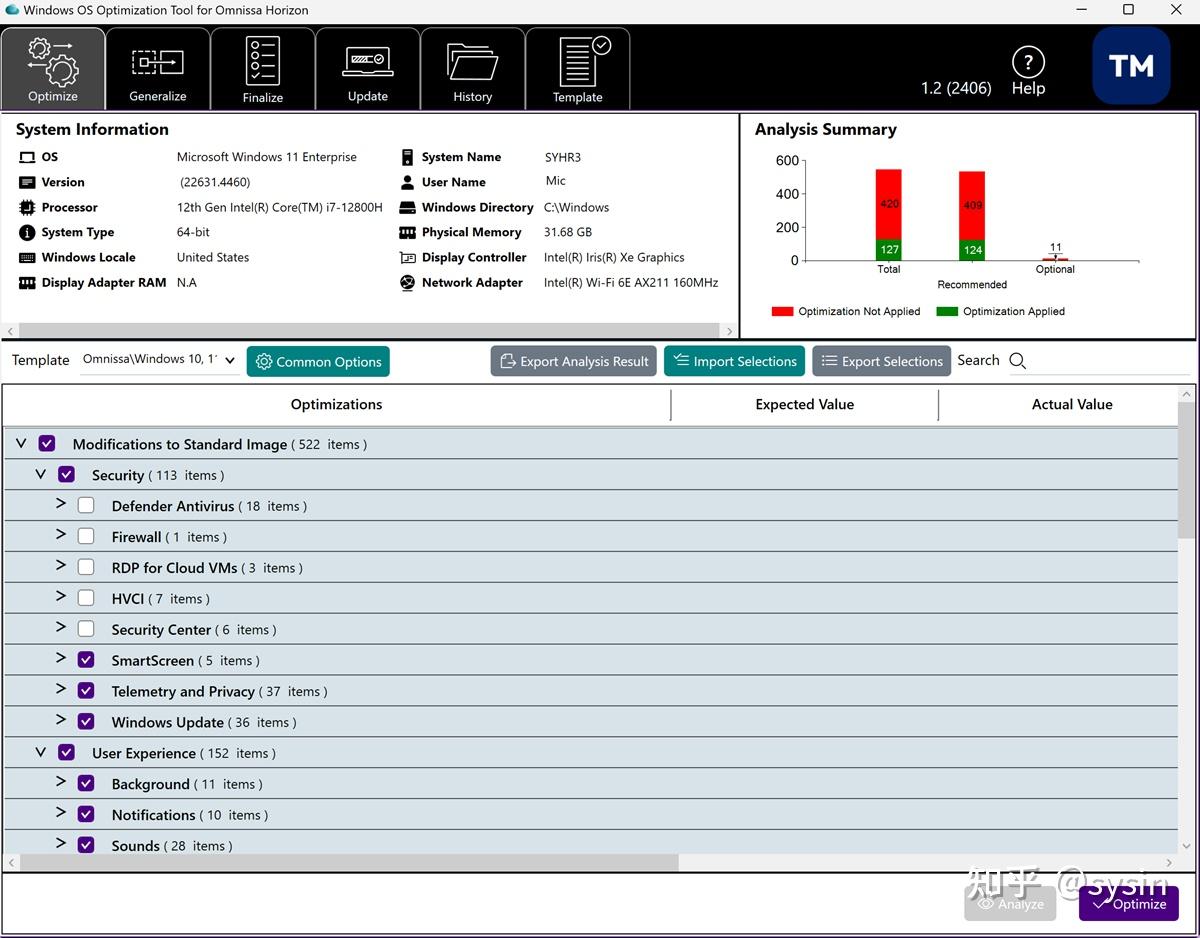Uncheck the SmartScreen checkbox
1200x938 pixels.
pyautogui.click(x=86, y=660)
